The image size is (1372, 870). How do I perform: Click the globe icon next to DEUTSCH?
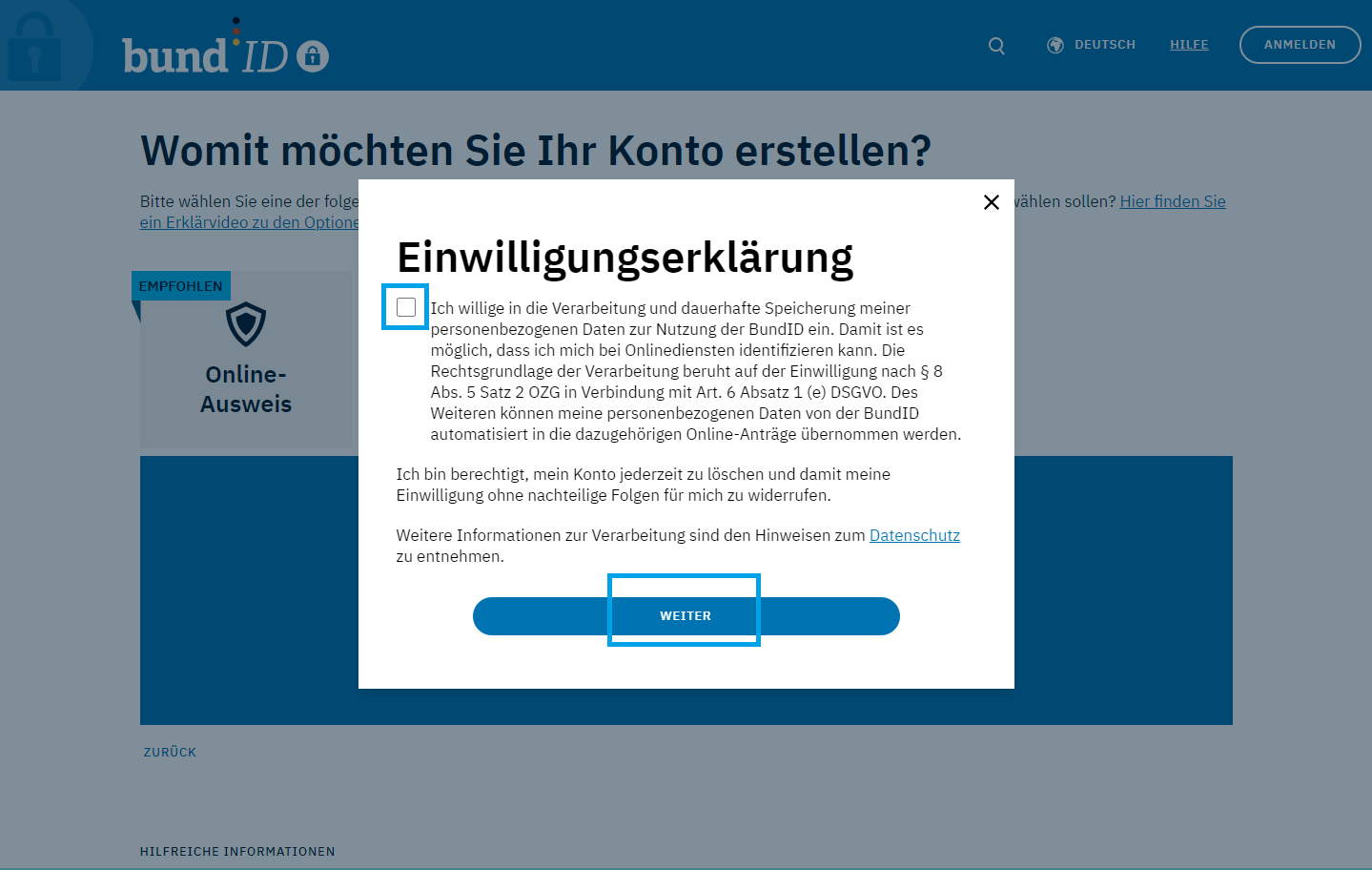point(1055,45)
